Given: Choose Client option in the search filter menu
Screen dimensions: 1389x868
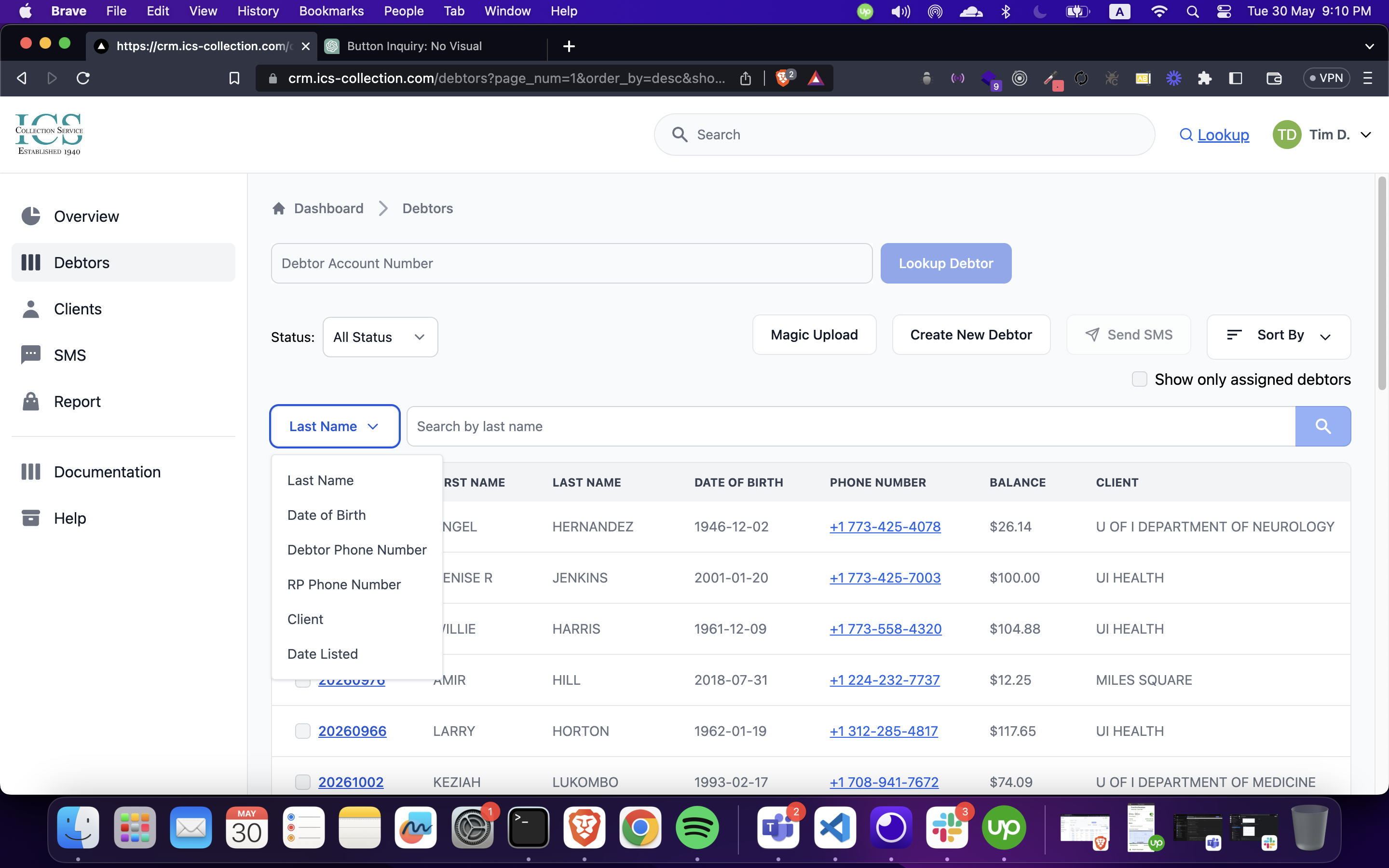Looking at the screenshot, I should [x=305, y=619].
